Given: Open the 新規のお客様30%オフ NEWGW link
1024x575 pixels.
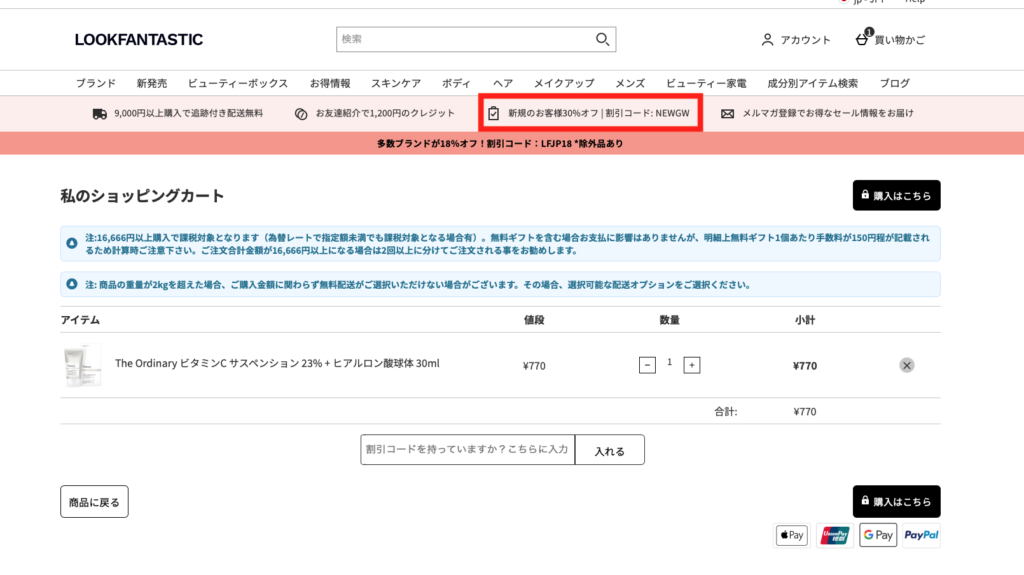Looking at the screenshot, I should (x=598, y=113).
